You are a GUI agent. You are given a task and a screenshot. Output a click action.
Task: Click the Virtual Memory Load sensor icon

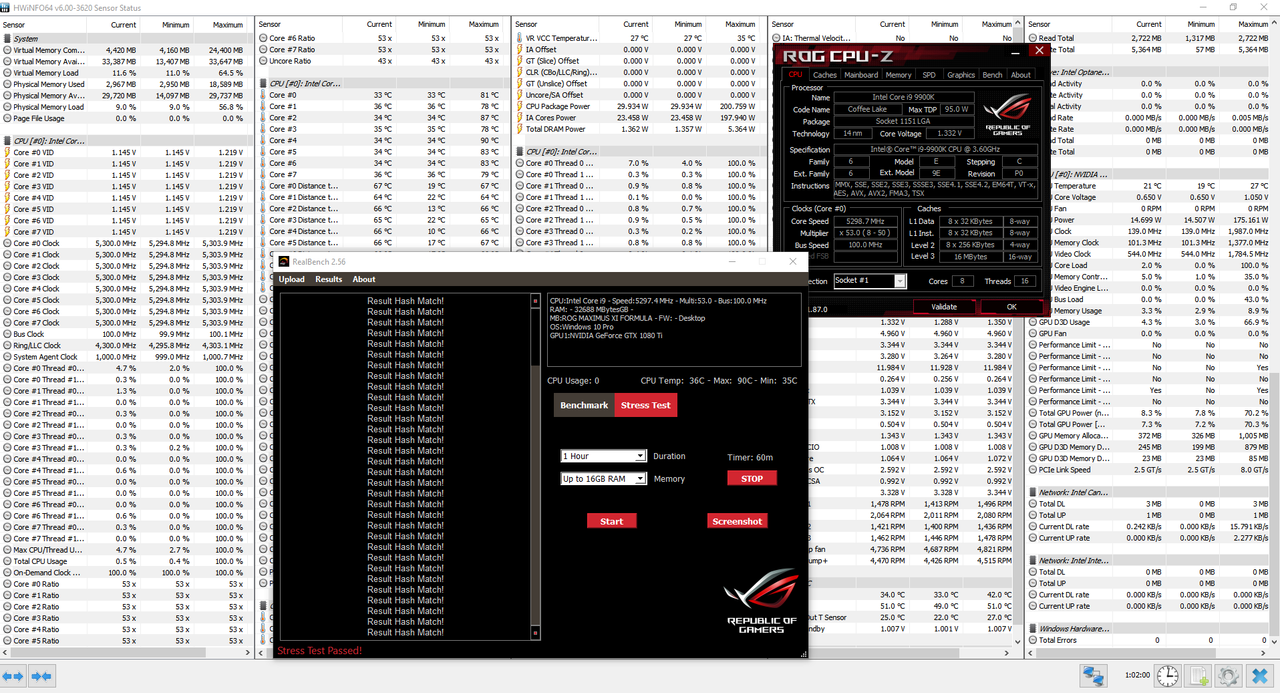(x=6, y=73)
